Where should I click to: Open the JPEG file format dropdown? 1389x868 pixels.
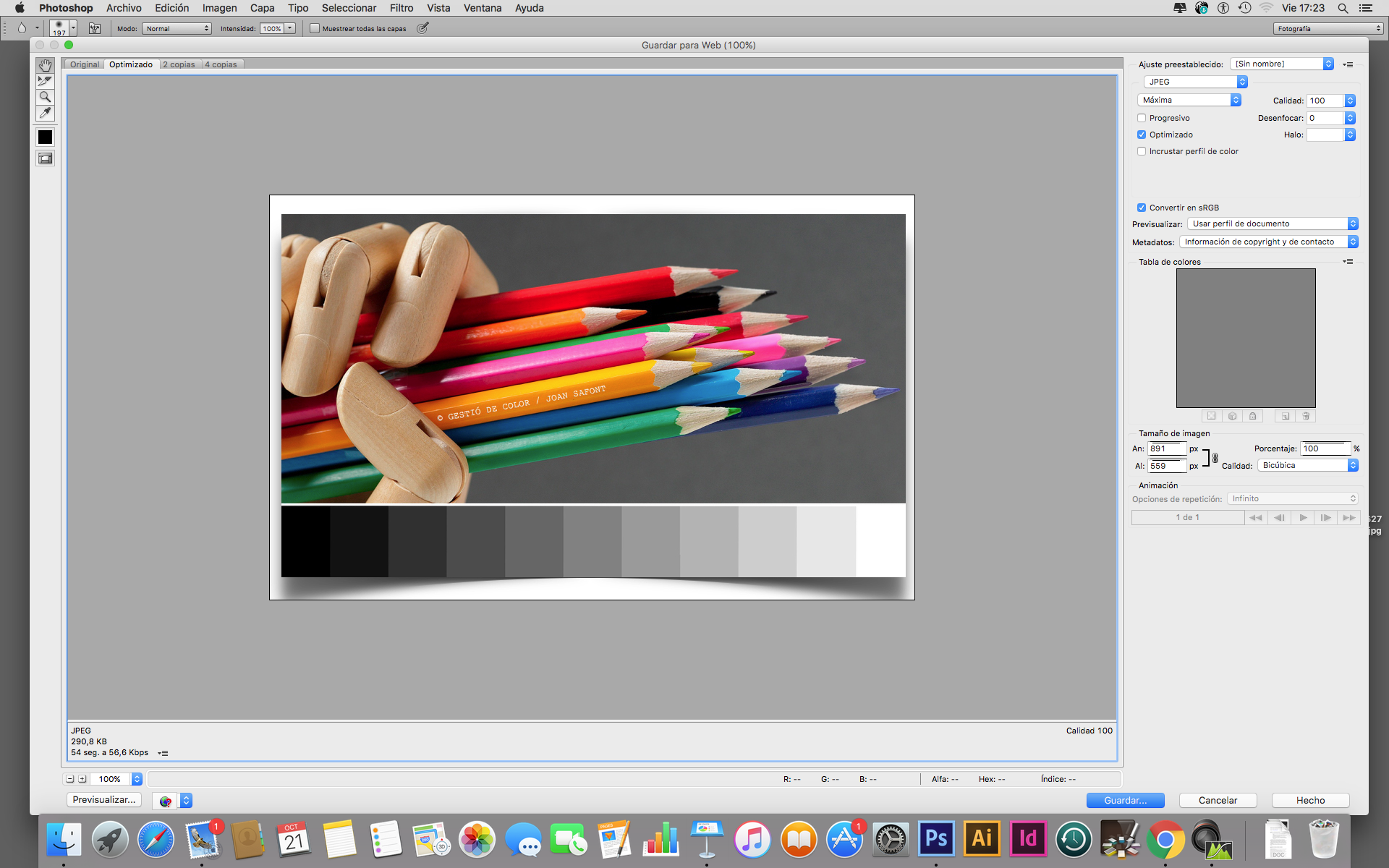(x=1195, y=82)
